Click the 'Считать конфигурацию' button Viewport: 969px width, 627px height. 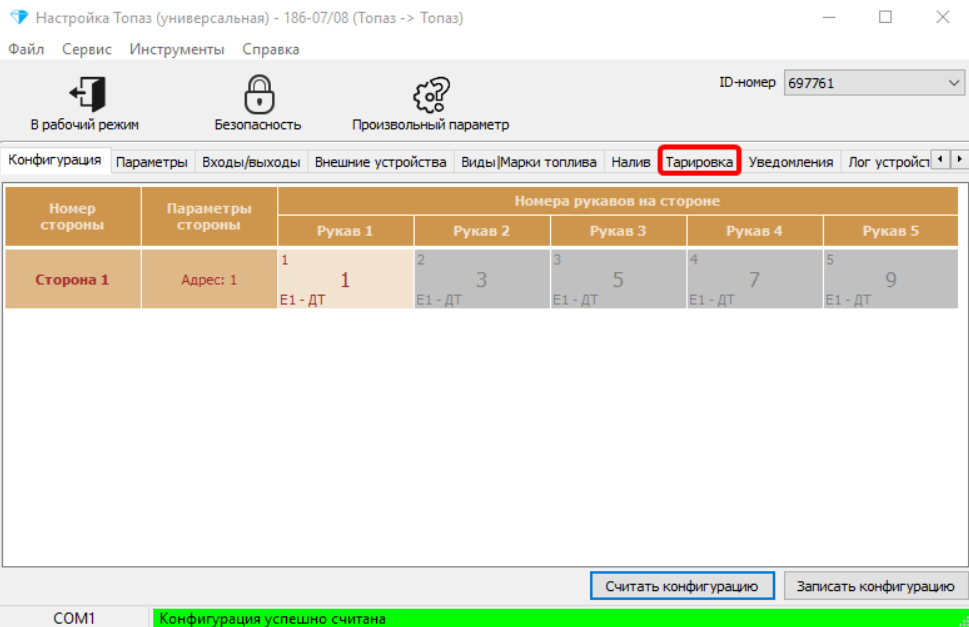pos(682,586)
